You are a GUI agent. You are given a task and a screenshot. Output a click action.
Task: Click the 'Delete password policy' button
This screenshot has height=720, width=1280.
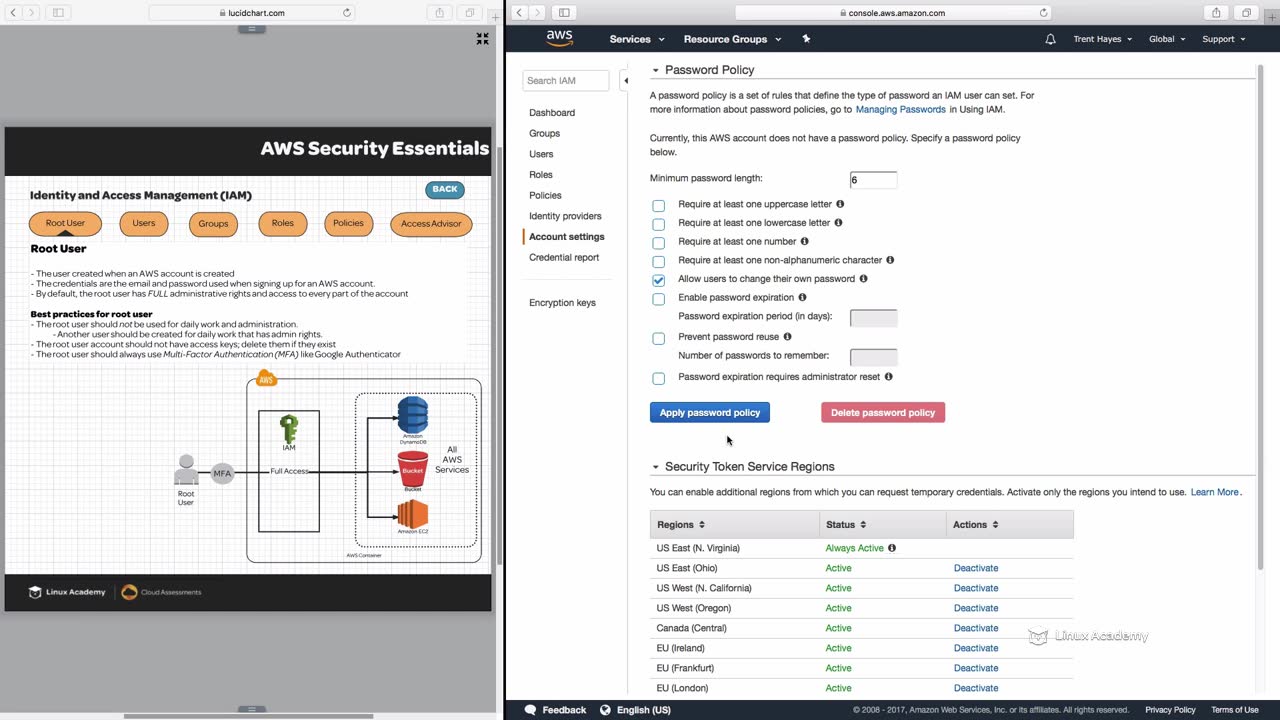click(883, 412)
